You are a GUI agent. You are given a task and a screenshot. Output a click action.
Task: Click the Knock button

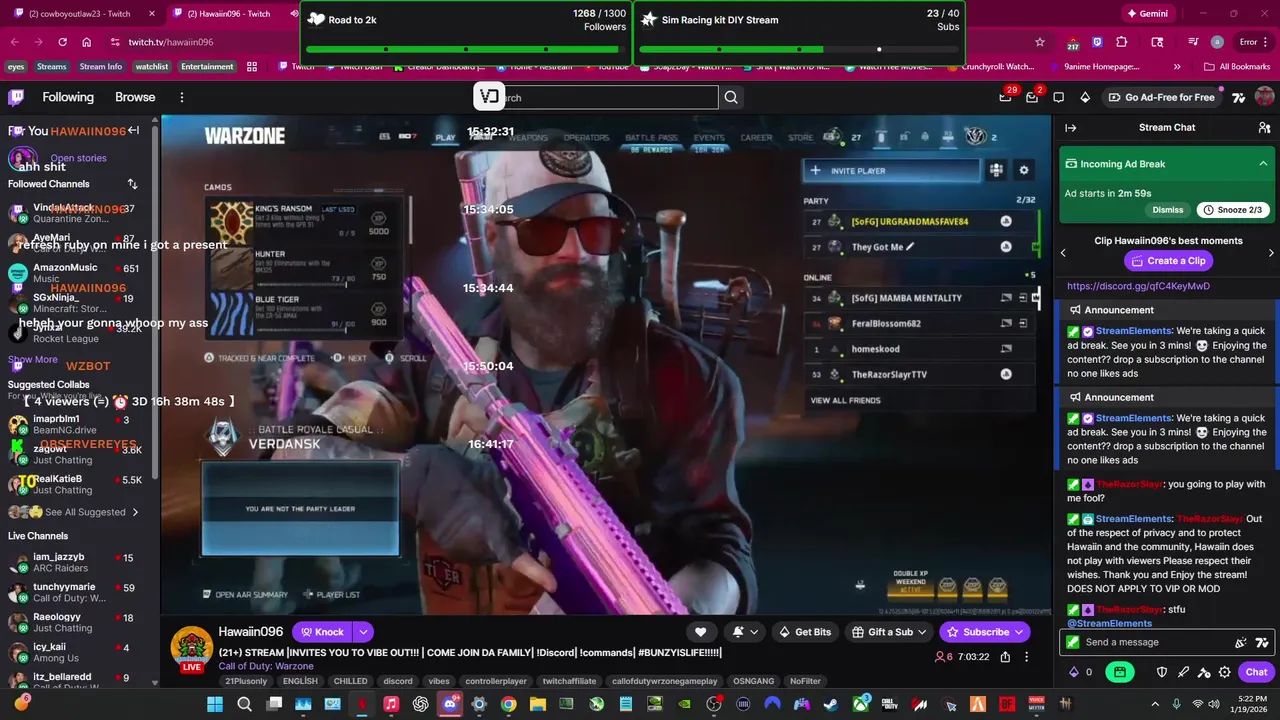321,632
